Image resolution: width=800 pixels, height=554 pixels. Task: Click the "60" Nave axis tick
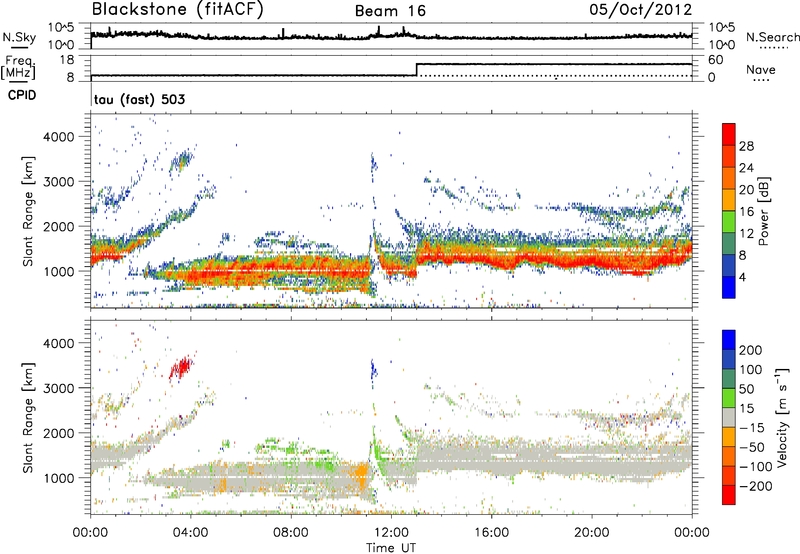tap(715, 60)
